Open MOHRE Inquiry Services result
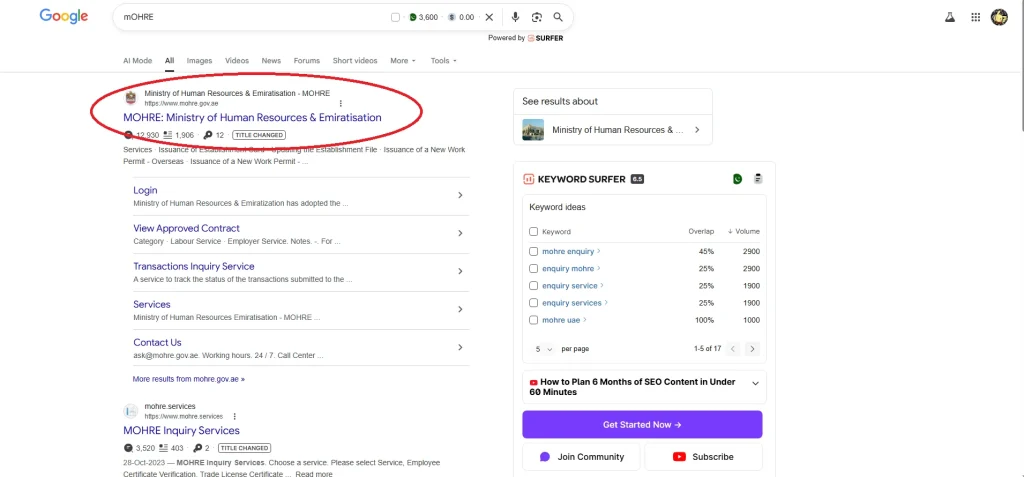This screenshot has width=1024, height=477. pyautogui.click(x=182, y=431)
